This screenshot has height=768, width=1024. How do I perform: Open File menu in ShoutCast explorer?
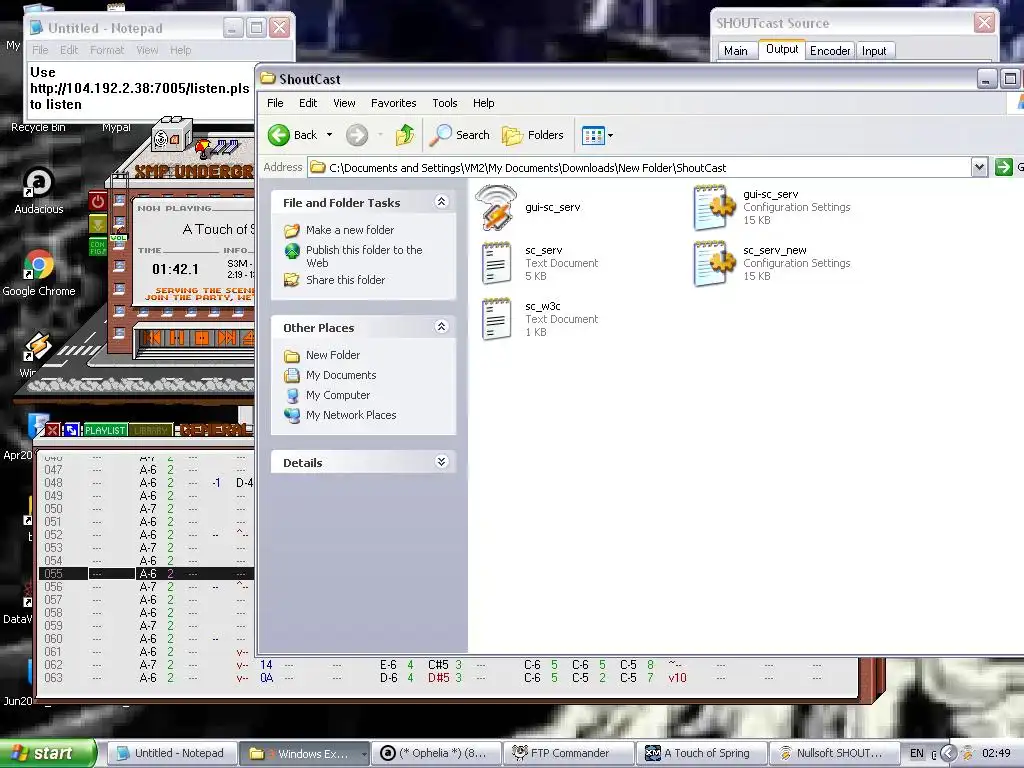275,103
